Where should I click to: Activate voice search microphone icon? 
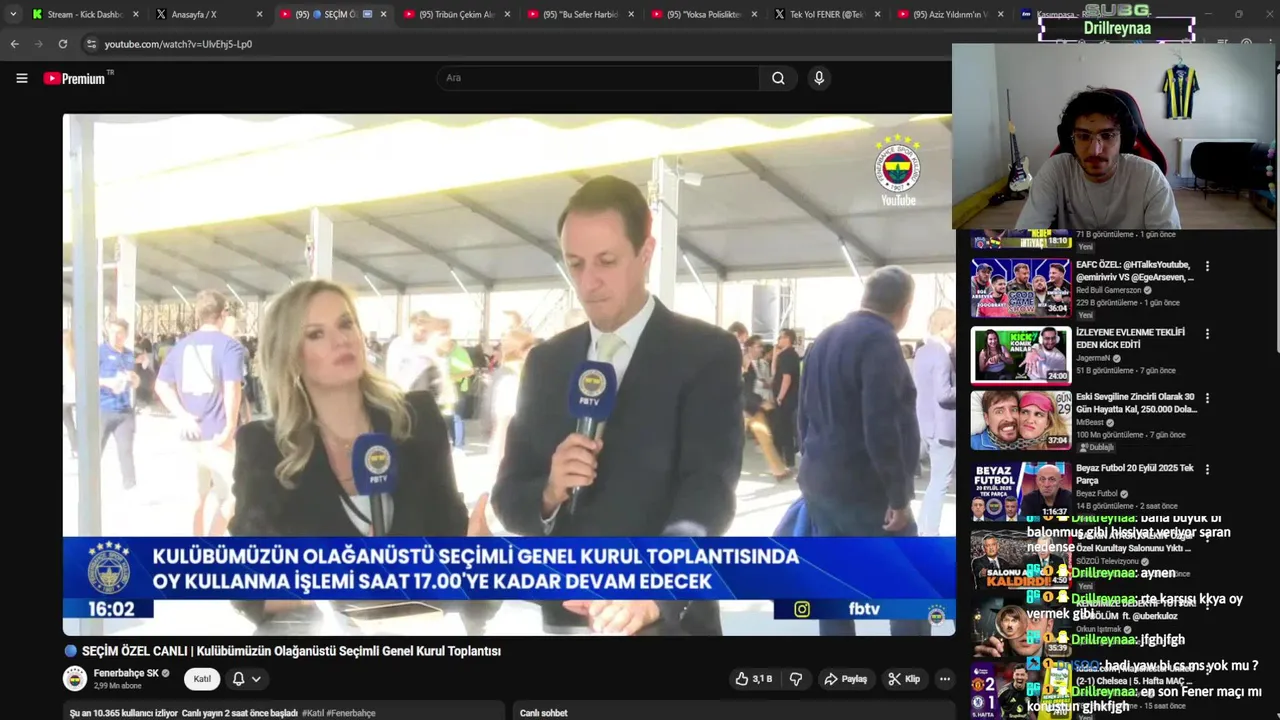(819, 78)
